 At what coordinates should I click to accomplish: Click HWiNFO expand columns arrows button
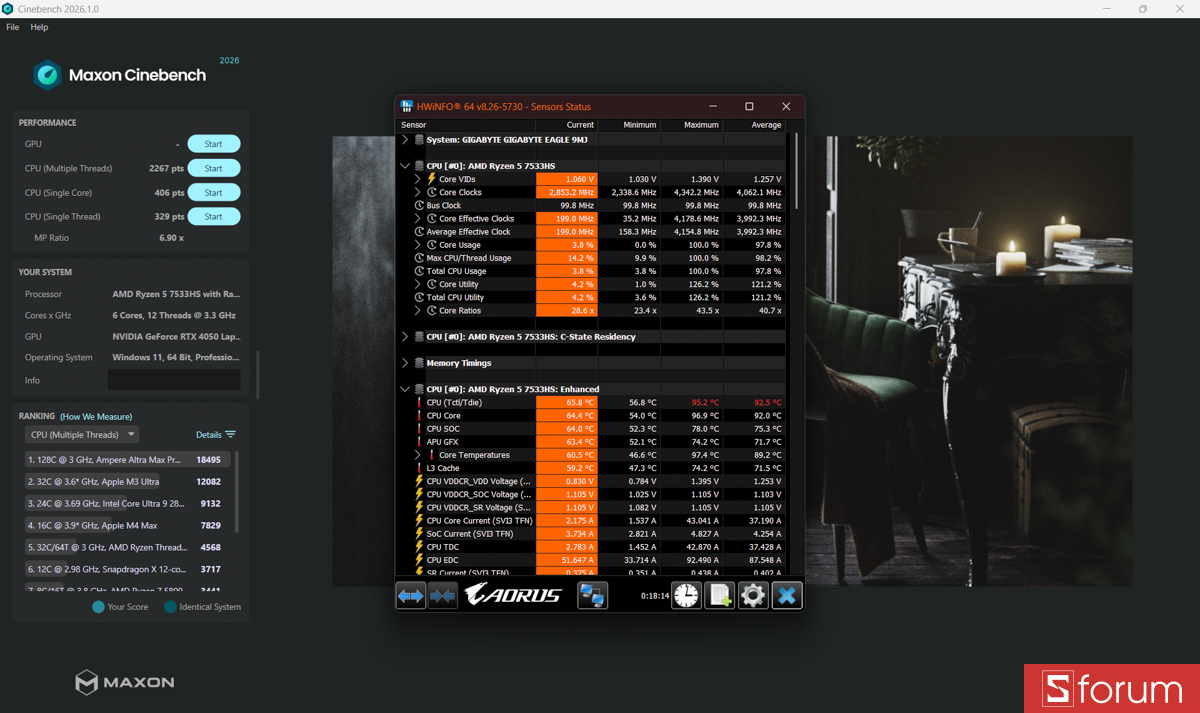(x=411, y=595)
